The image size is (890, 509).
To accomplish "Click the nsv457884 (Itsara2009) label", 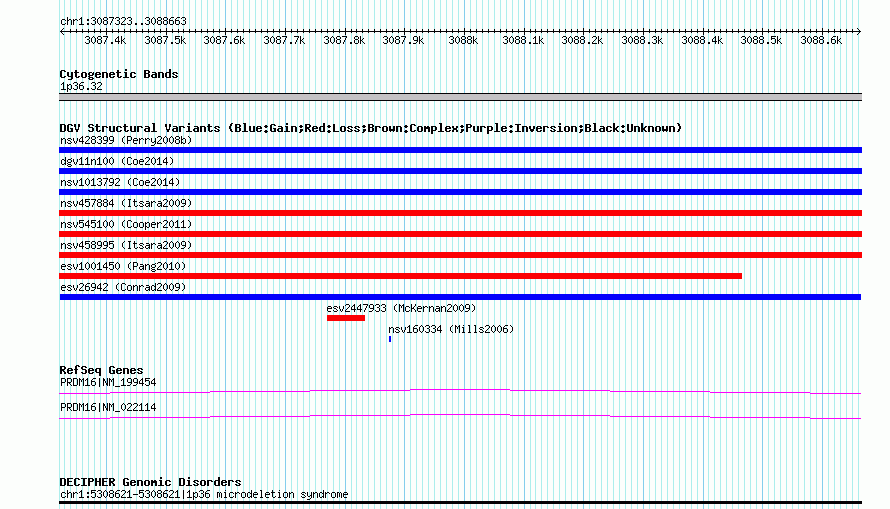I will 126,203.
